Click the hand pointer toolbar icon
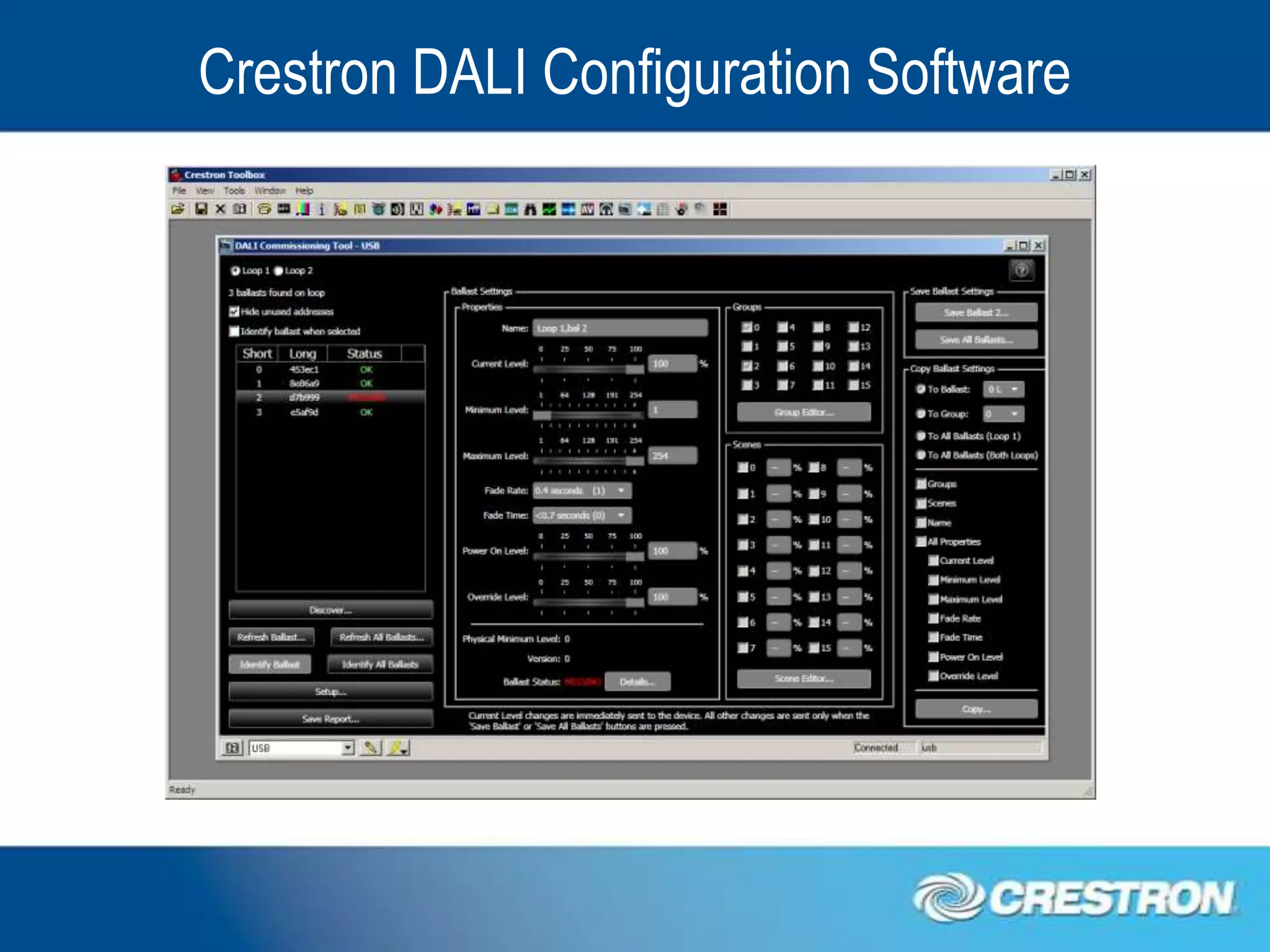 (x=682, y=209)
